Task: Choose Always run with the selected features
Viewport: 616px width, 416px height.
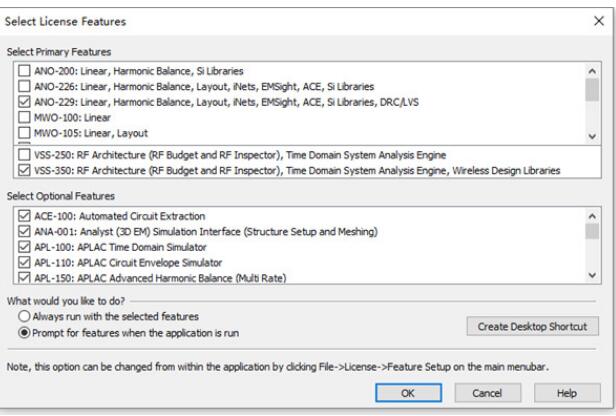Action: coord(24,316)
